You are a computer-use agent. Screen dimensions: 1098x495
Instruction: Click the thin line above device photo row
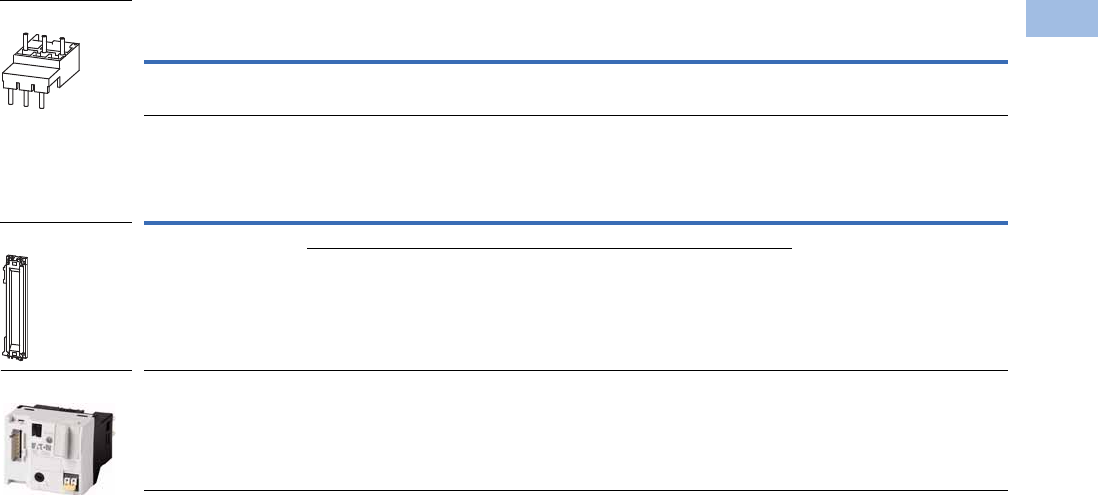[576, 371]
